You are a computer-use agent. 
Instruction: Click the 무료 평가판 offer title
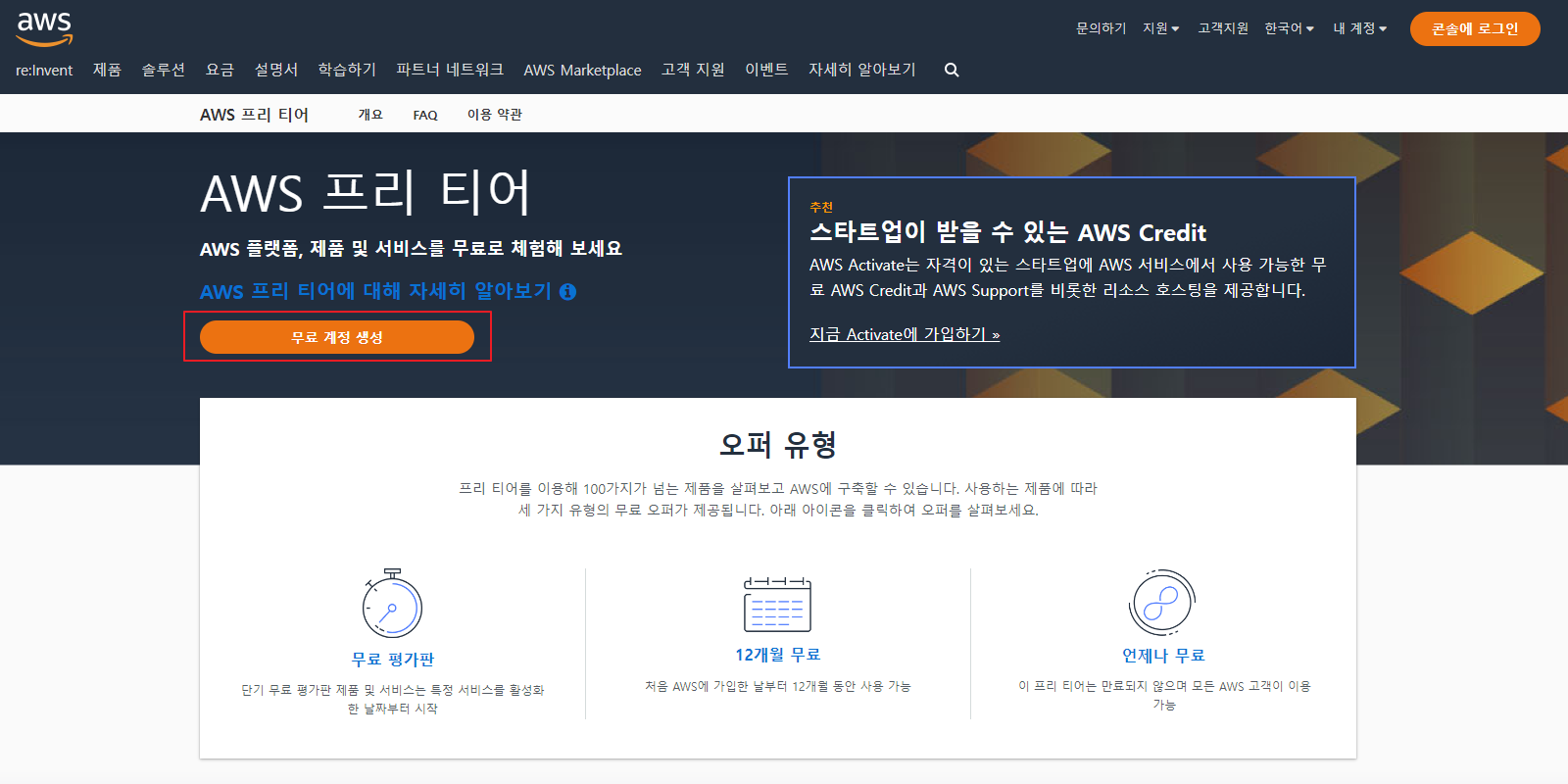(x=393, y=660)
